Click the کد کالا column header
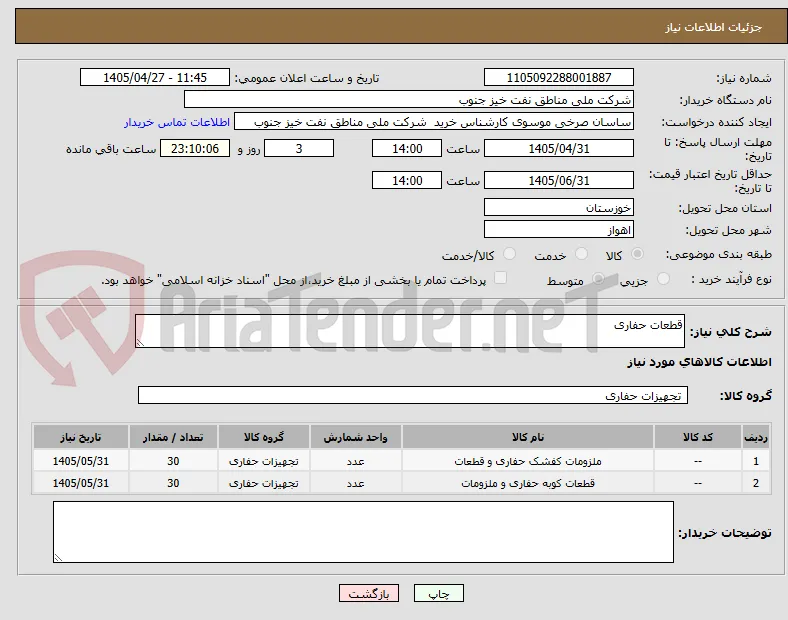This screenshot has height=620, width=788. pyautogui.click(x=698, y=437)
